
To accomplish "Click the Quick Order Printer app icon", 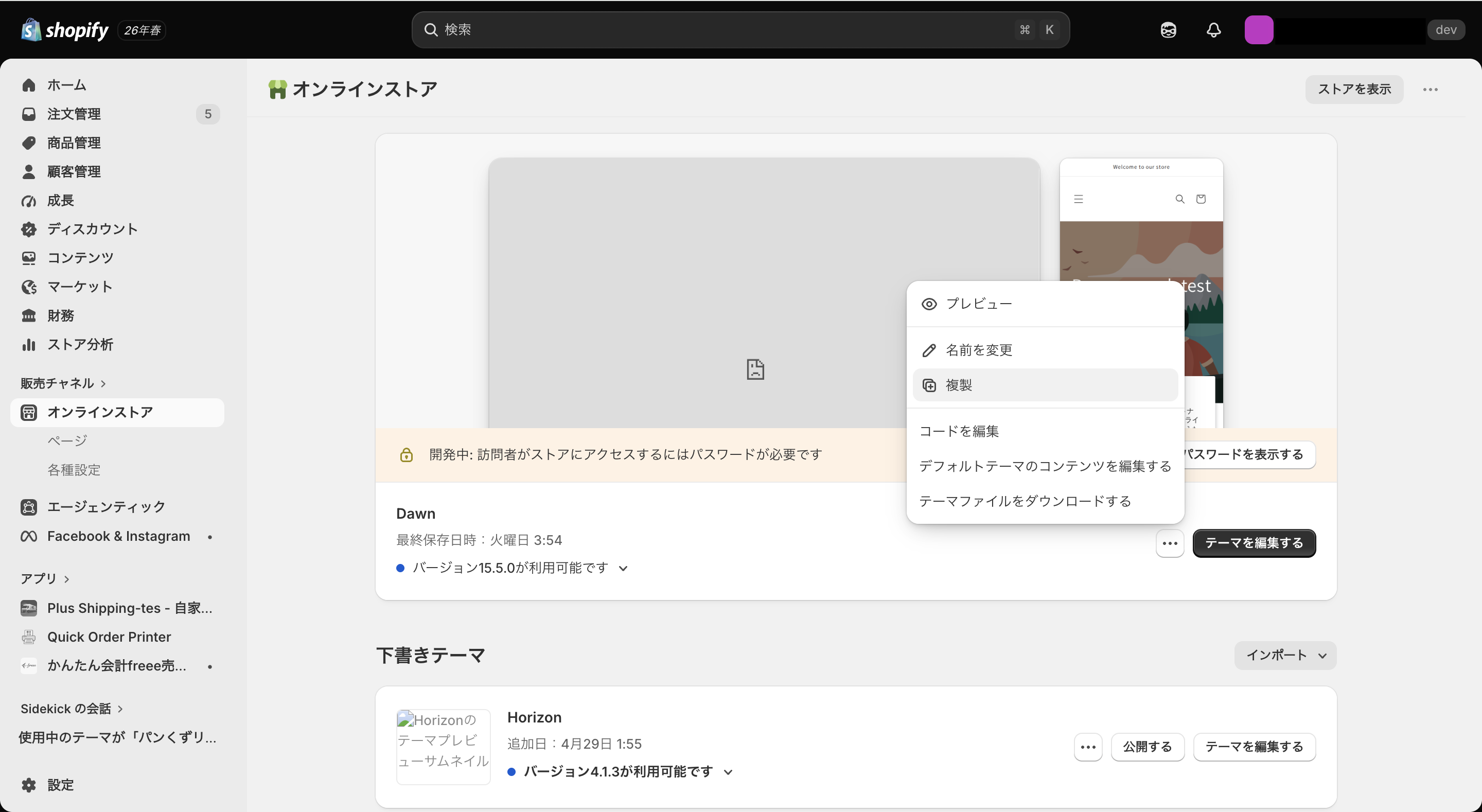I will pyautogui.click(x=29, y=637).
